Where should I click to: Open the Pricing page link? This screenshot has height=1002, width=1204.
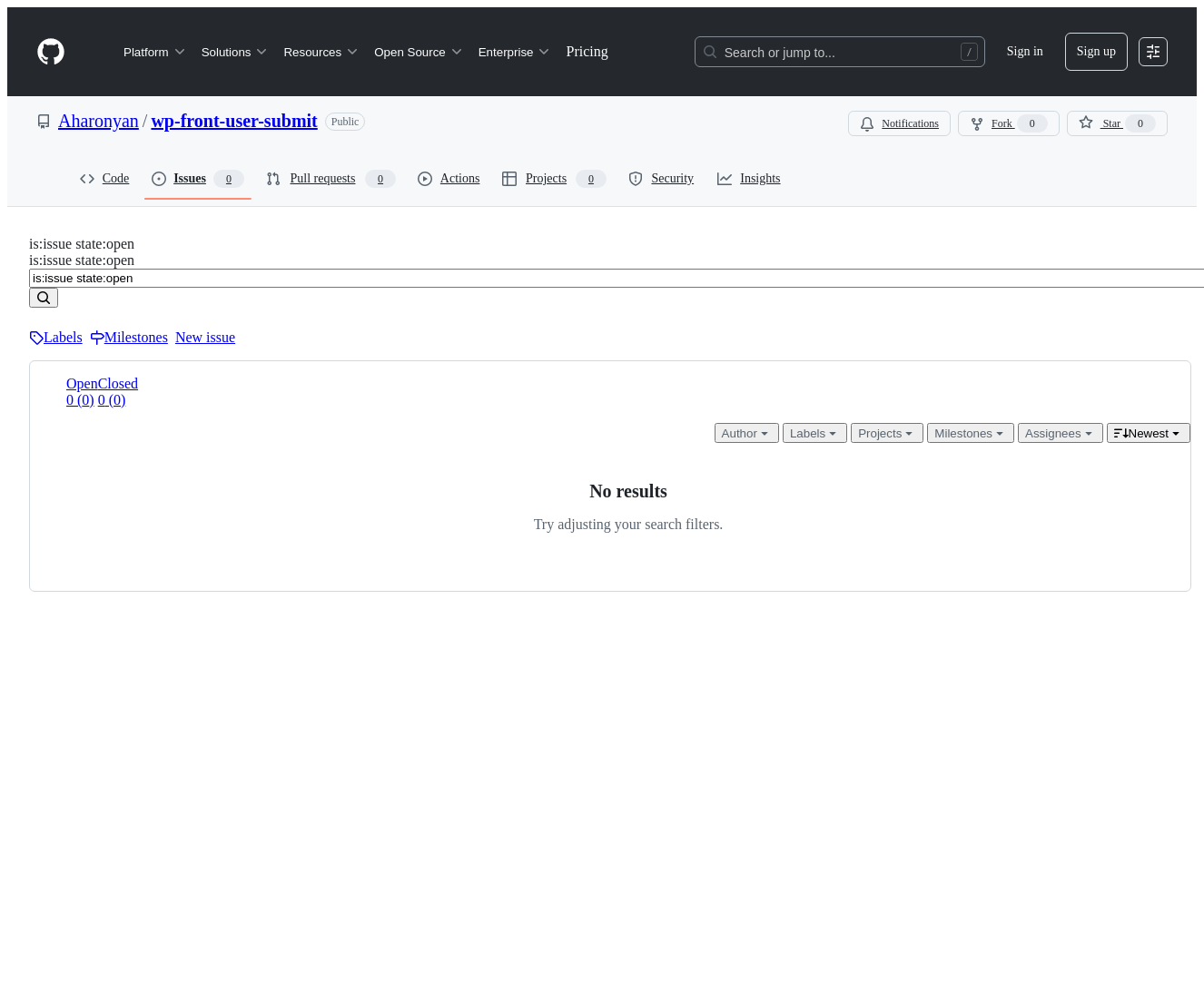click(x=587, y=52)
